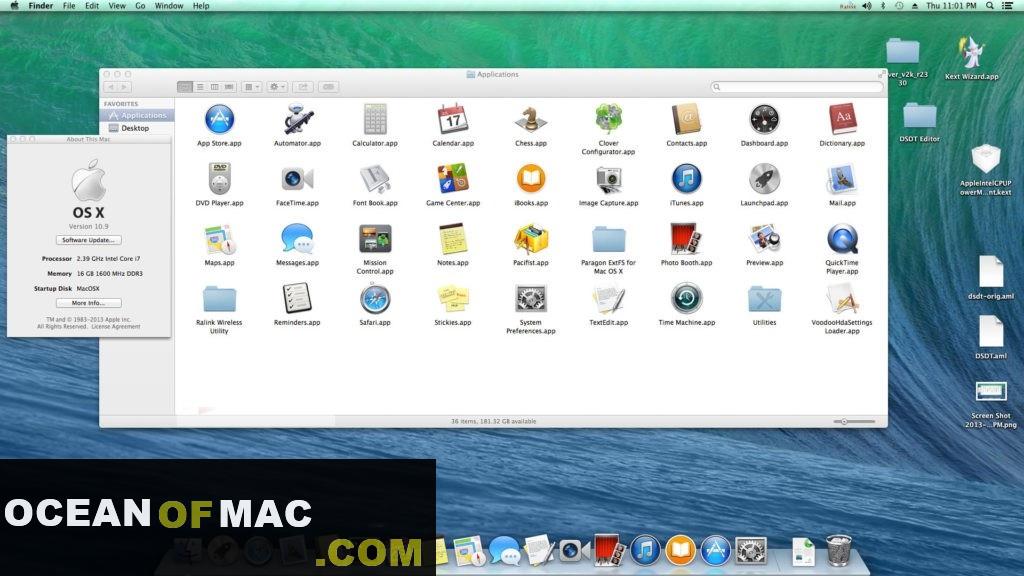
Task: Open the Help menu
Action: (x=201, y=6)
